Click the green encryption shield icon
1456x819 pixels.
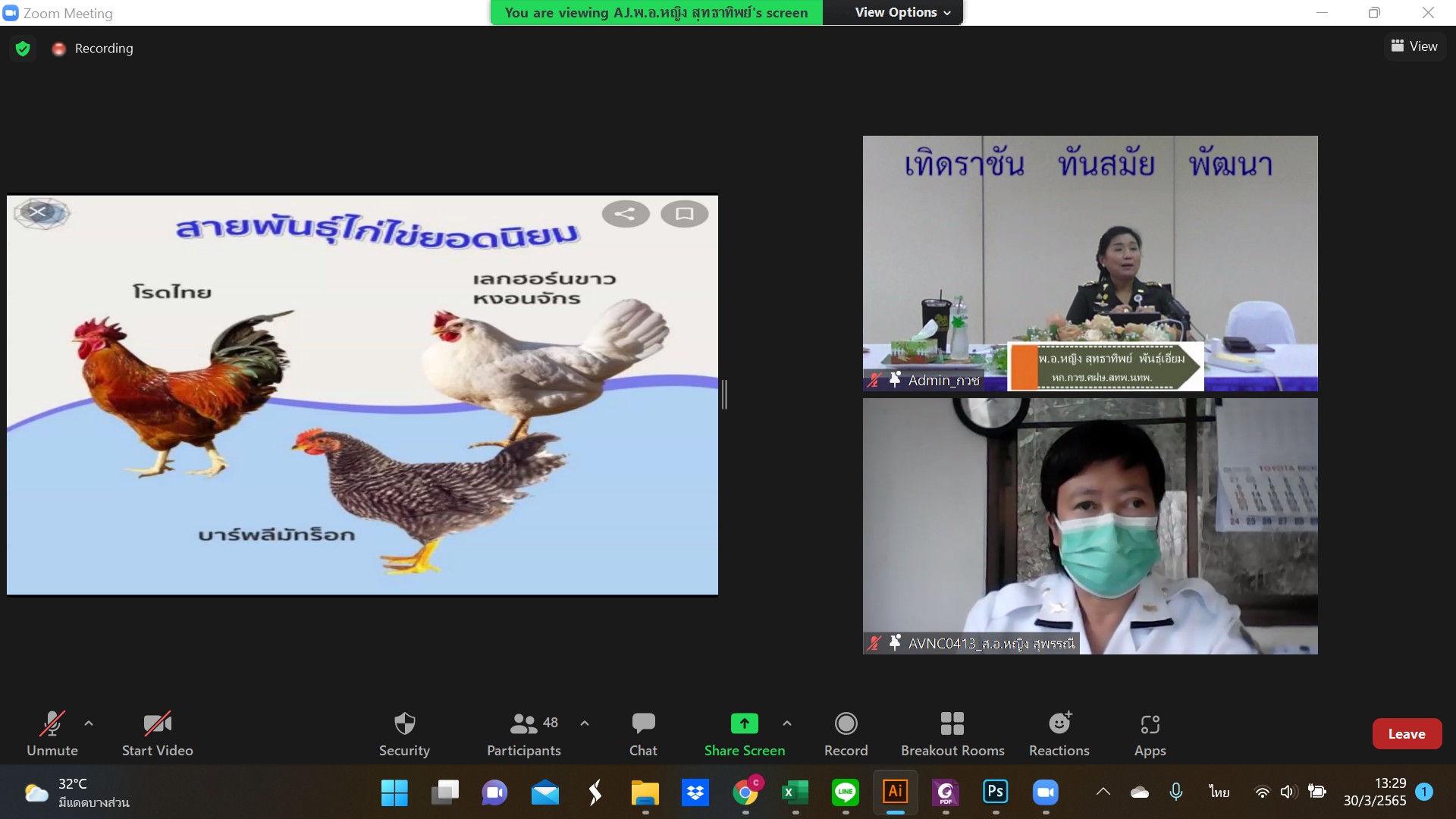tap(23, 49)
